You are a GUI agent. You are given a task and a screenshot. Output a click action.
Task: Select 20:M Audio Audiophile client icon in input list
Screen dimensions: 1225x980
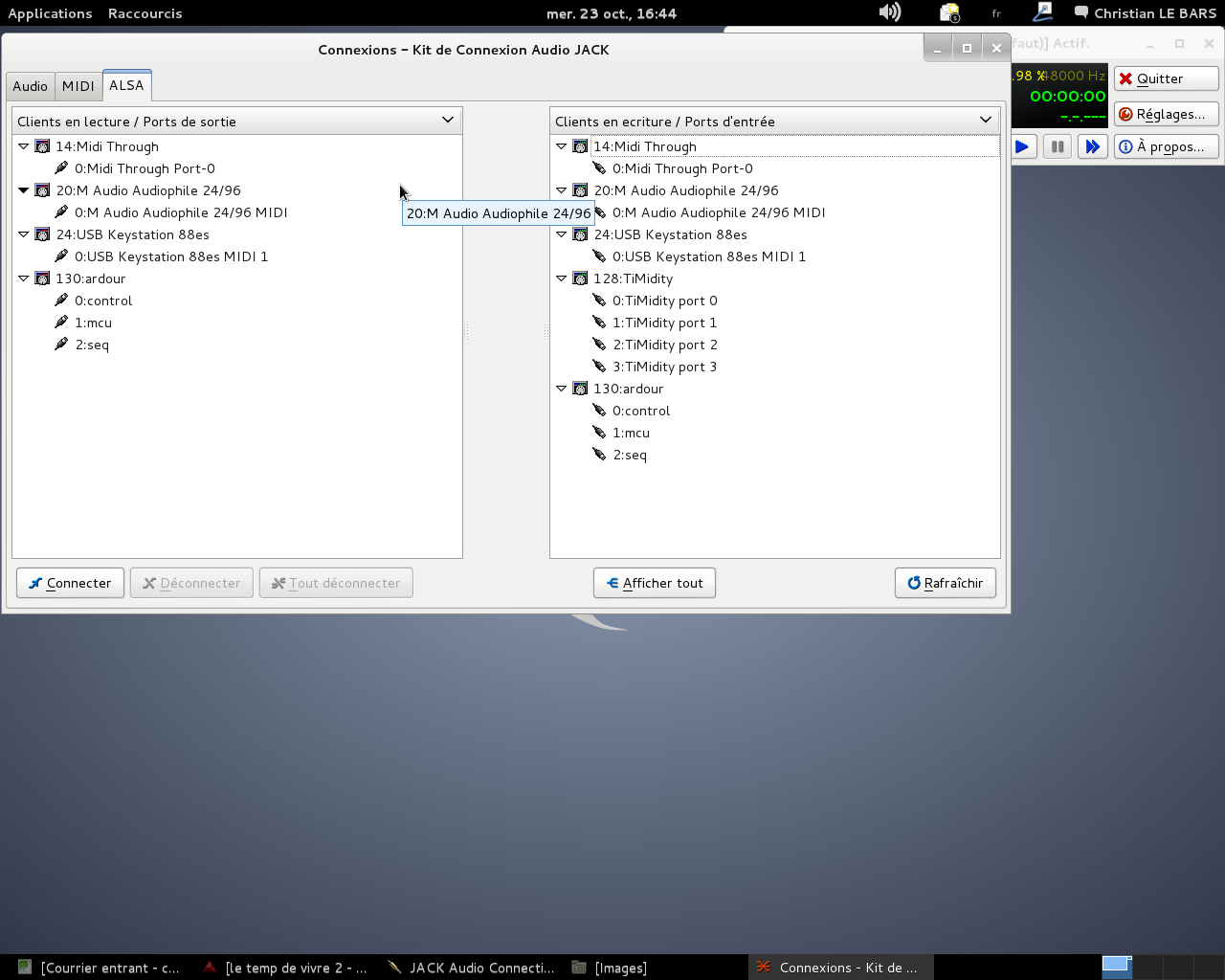580,190
